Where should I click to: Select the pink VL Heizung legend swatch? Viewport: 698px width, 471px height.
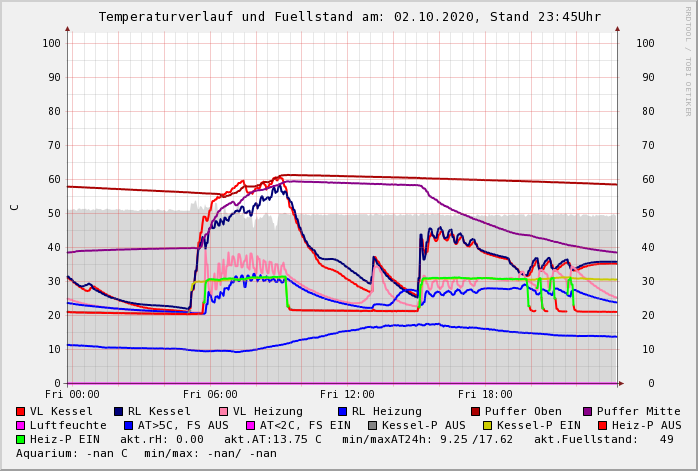click(x=223, y=411)
